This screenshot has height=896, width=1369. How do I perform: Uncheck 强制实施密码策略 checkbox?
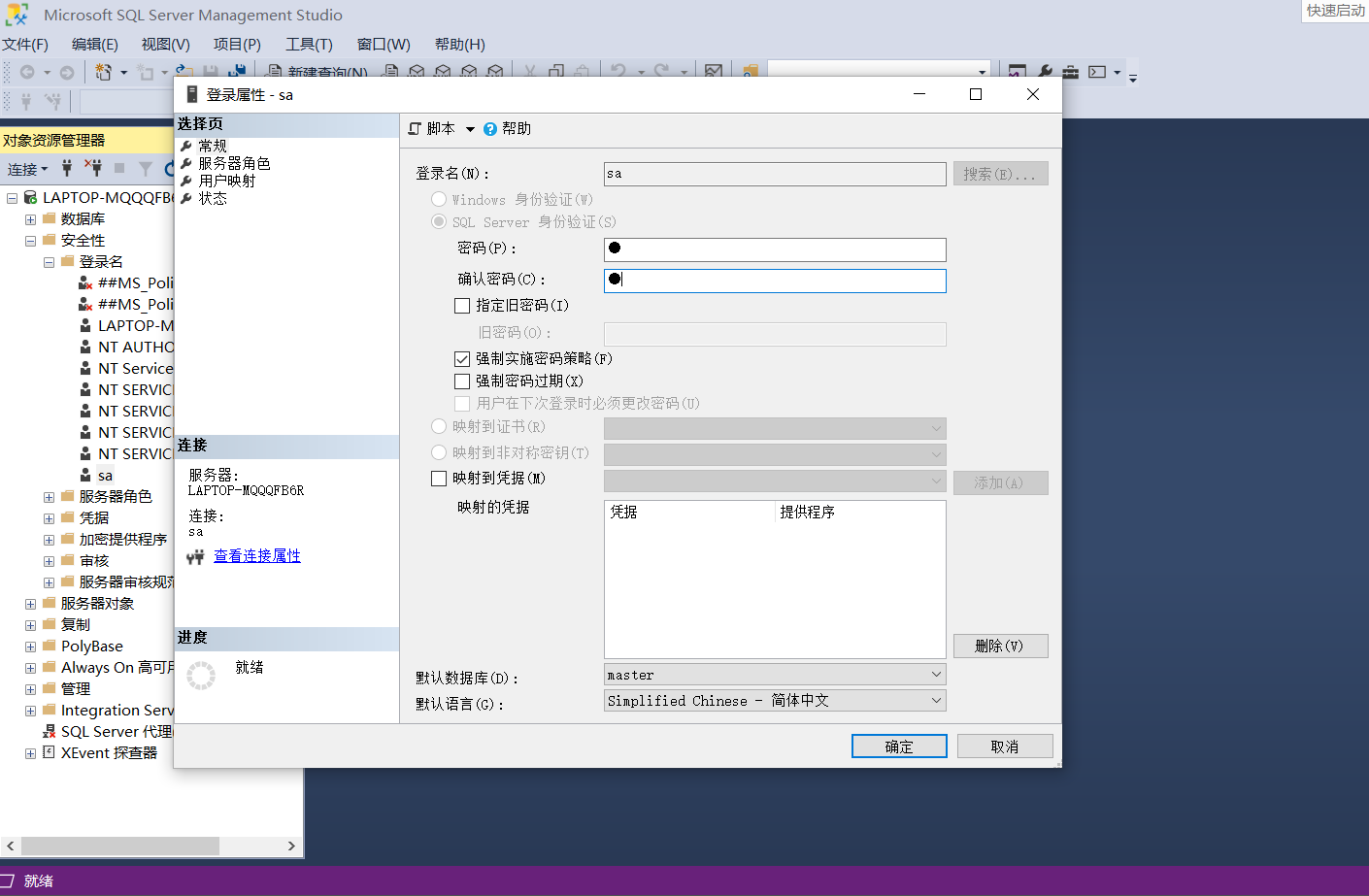point(462,359)
